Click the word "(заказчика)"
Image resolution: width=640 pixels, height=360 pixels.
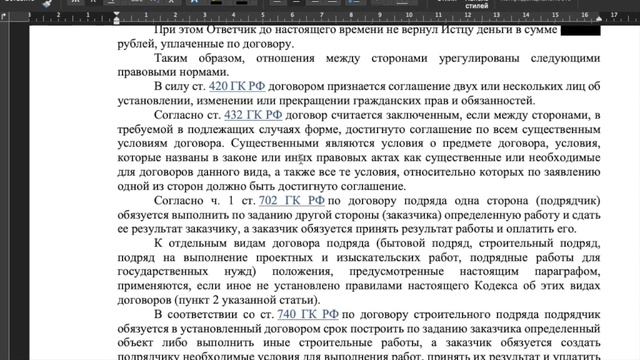tap(413, 215)
